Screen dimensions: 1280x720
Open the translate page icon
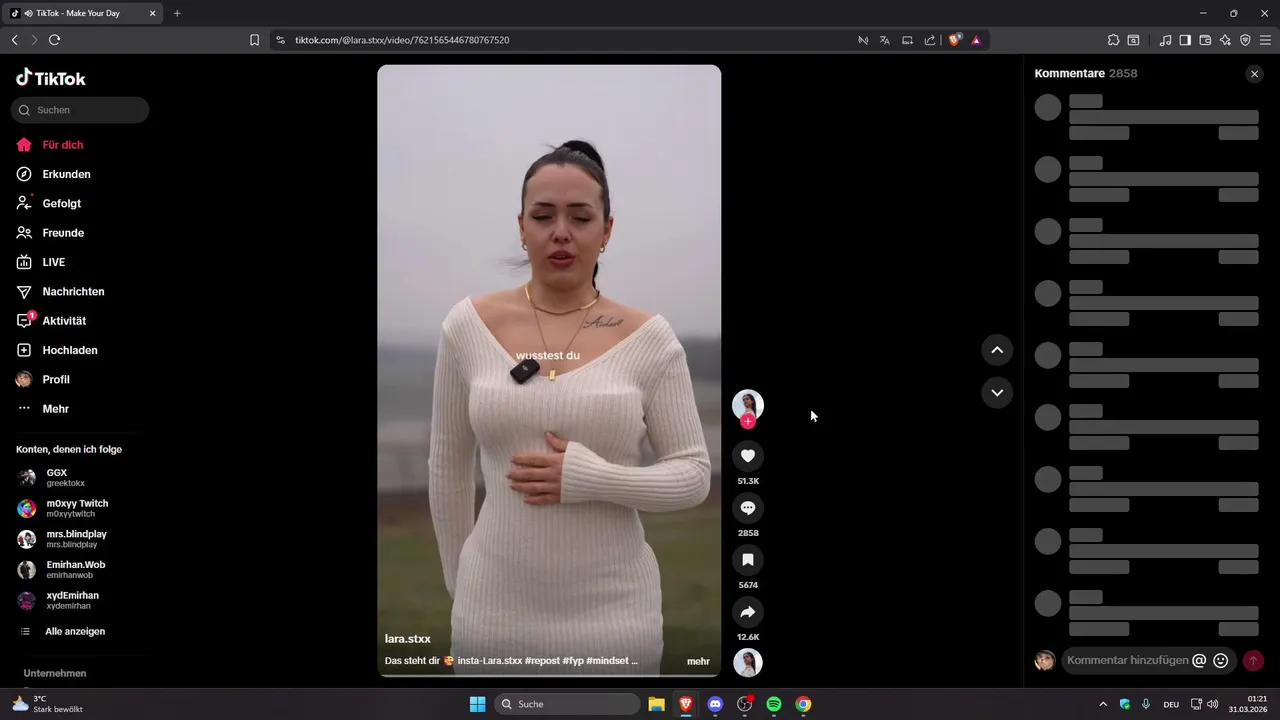pos(885,40)
